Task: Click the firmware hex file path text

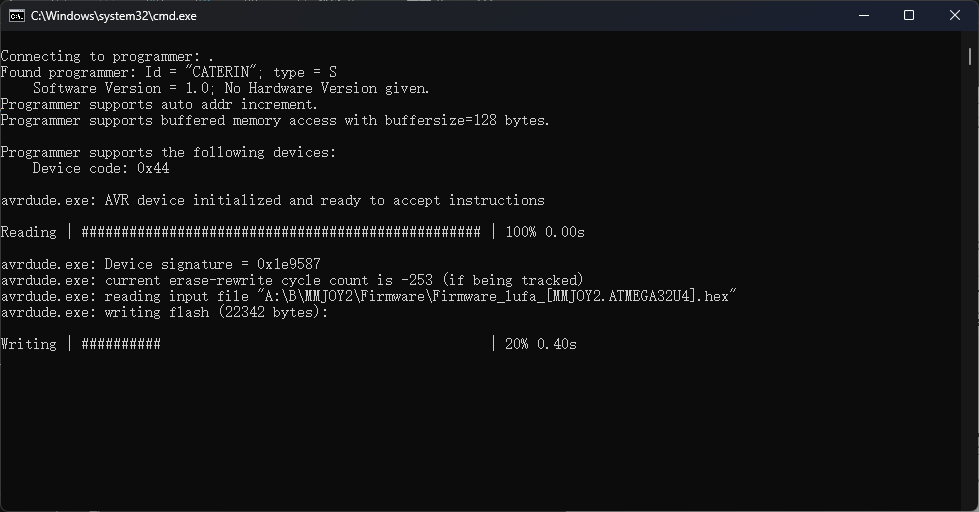Action: (x=497, y=296)
